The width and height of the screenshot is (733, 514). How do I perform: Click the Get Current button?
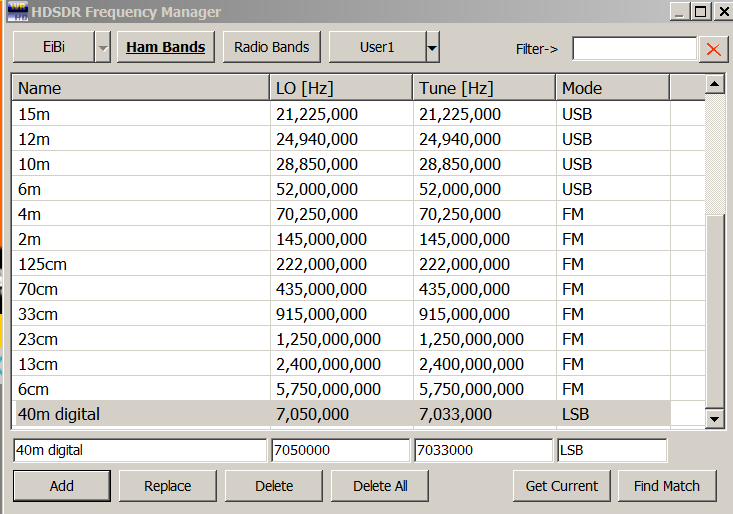pos(561,486)
